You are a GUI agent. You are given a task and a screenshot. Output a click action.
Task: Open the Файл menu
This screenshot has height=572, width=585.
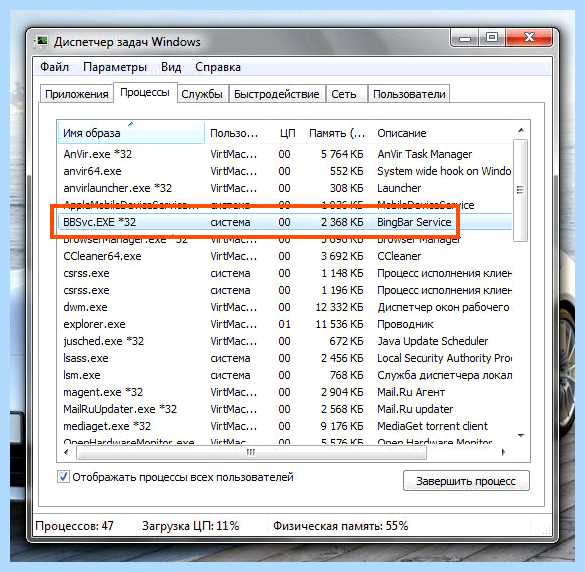coord(54,67)
